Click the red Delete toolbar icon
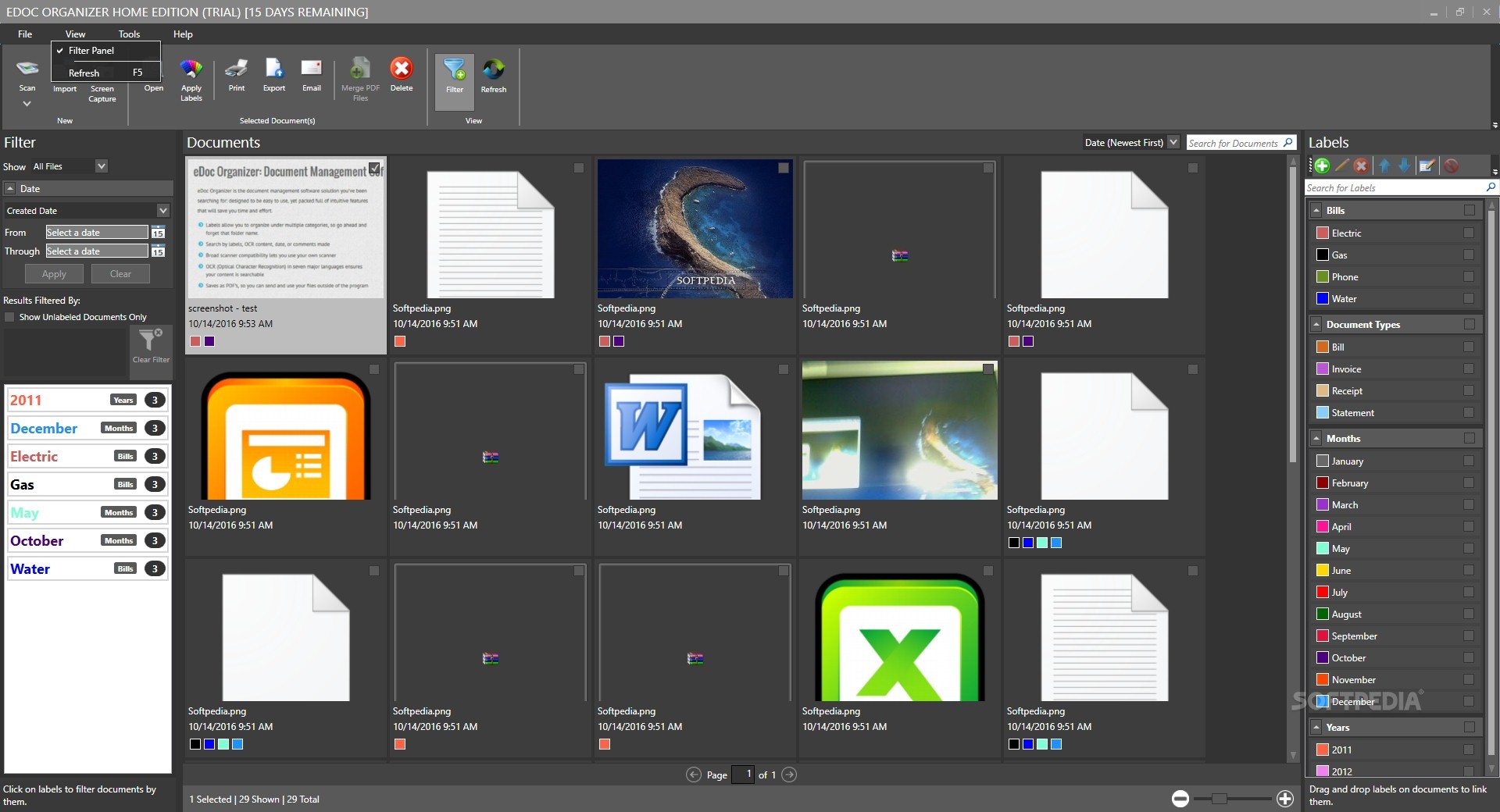1500x812 pixels. [402, 69]
